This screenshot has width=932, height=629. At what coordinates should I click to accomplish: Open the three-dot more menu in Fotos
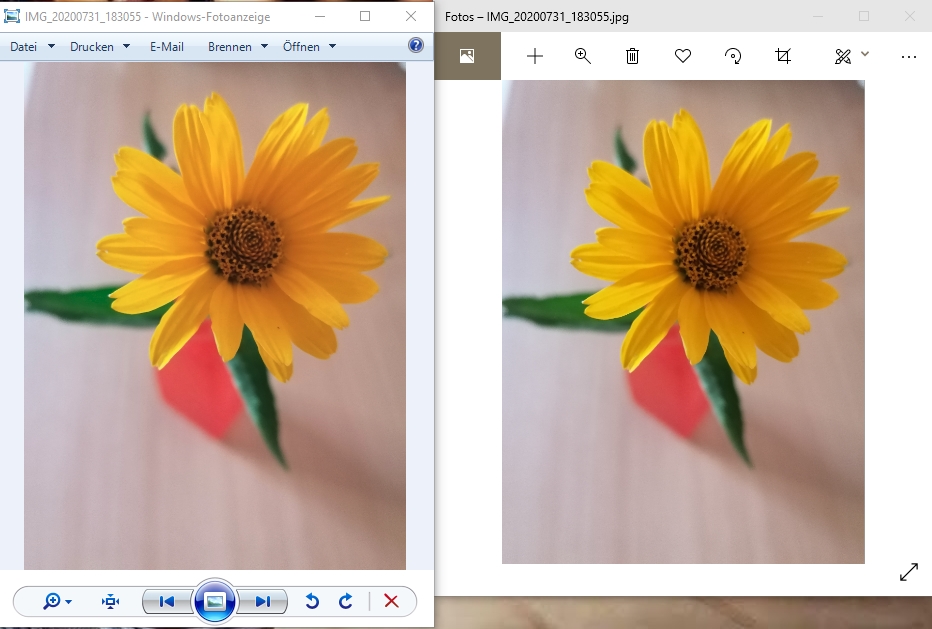point(909,57)
